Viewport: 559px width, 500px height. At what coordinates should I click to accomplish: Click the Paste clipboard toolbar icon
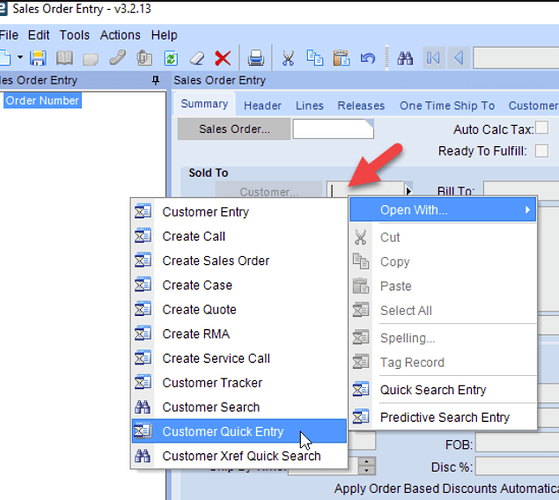point(341,58)
